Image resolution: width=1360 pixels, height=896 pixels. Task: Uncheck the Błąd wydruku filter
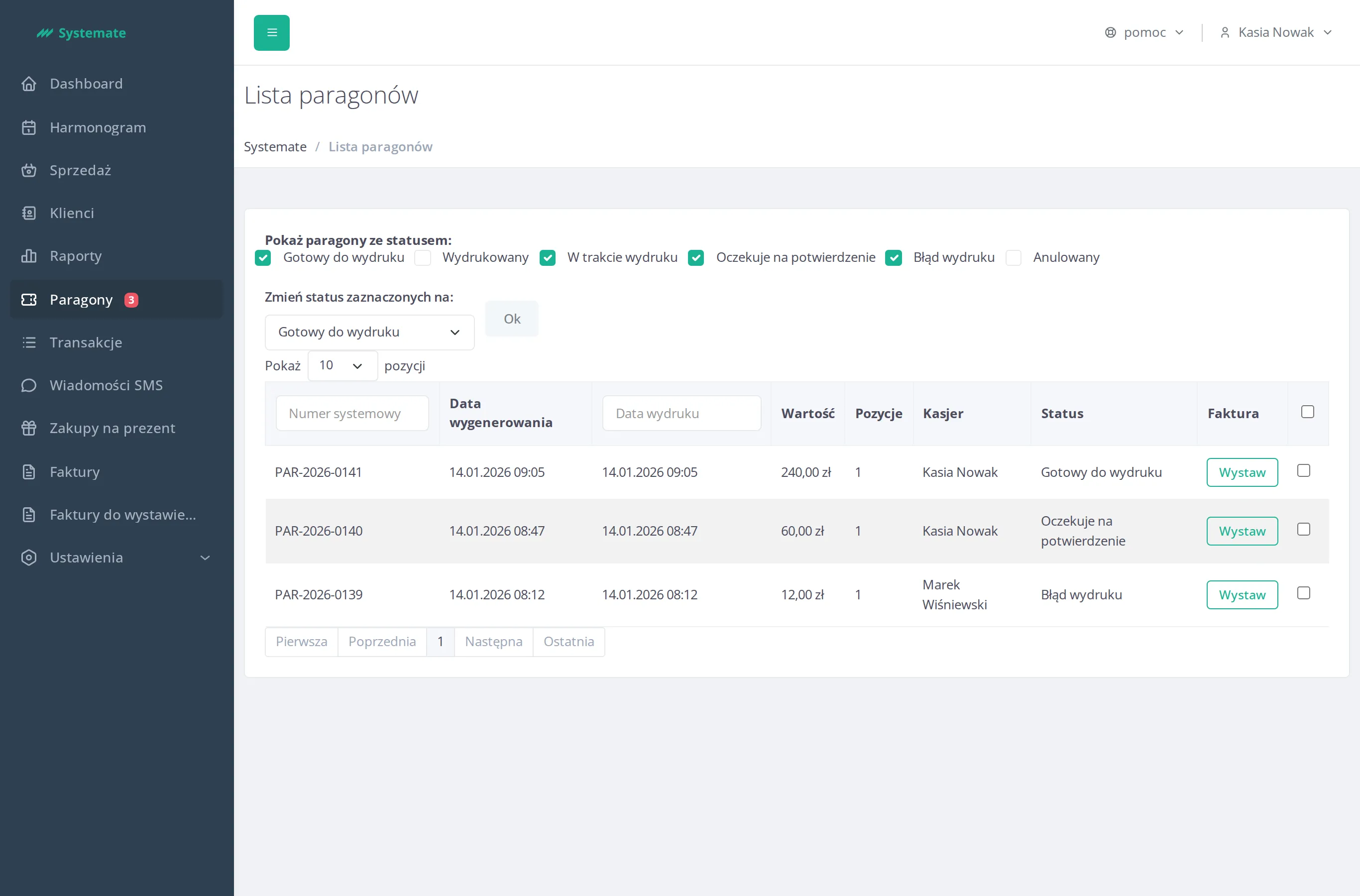point(894,258)
